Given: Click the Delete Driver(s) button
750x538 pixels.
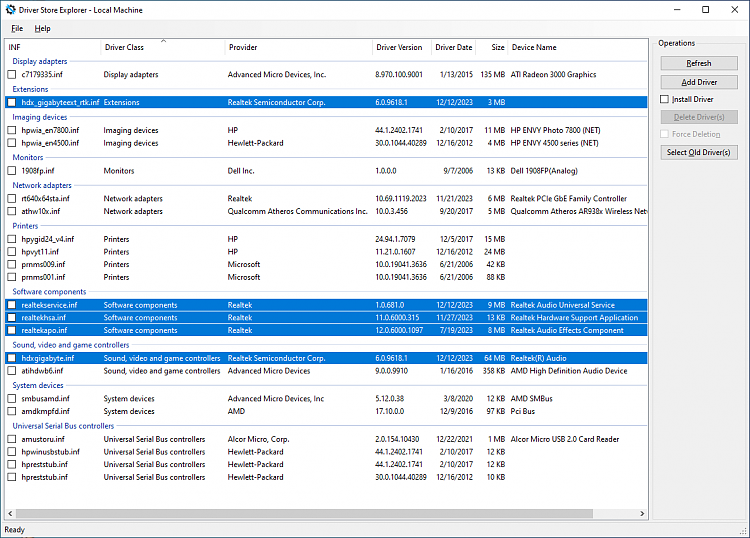Looking at the screenshot, I should point(699,117).
